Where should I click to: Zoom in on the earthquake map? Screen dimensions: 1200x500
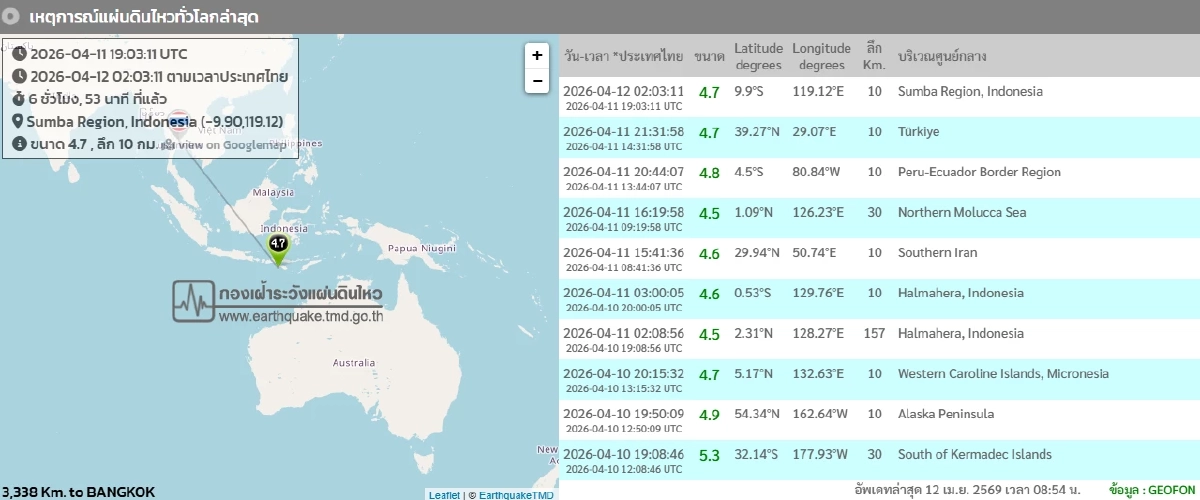click(537, 56)
